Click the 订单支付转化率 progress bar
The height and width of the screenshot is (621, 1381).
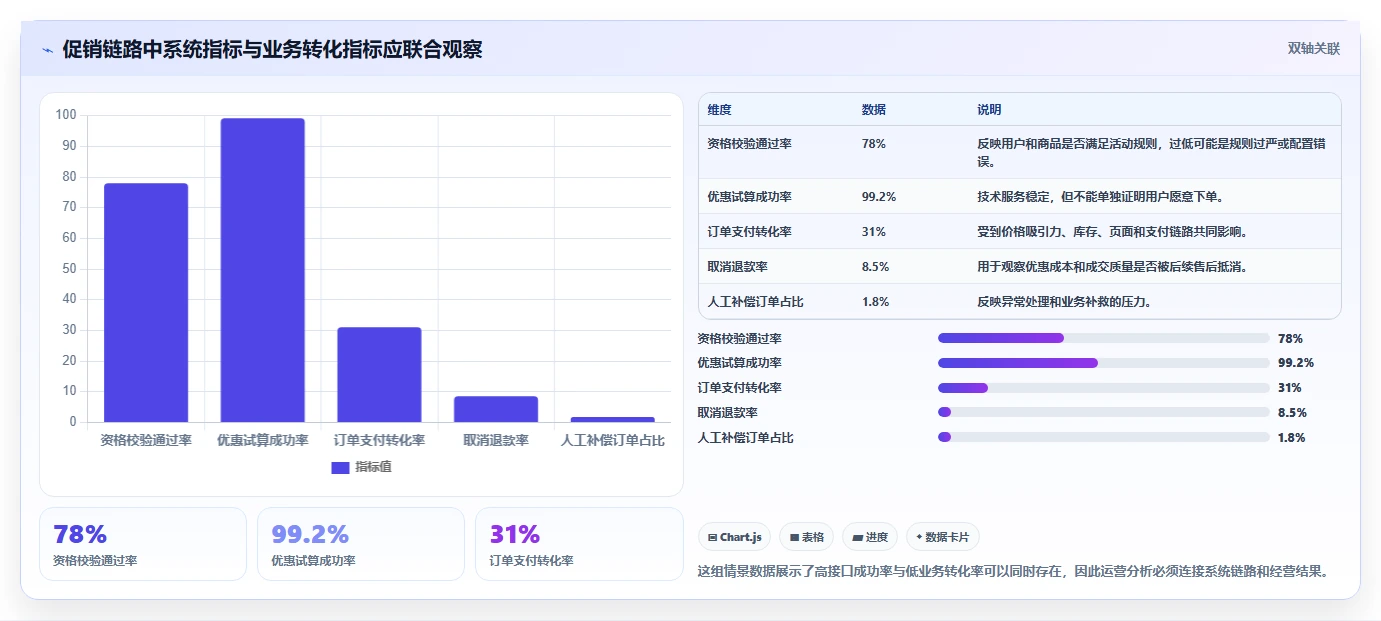1104,388
